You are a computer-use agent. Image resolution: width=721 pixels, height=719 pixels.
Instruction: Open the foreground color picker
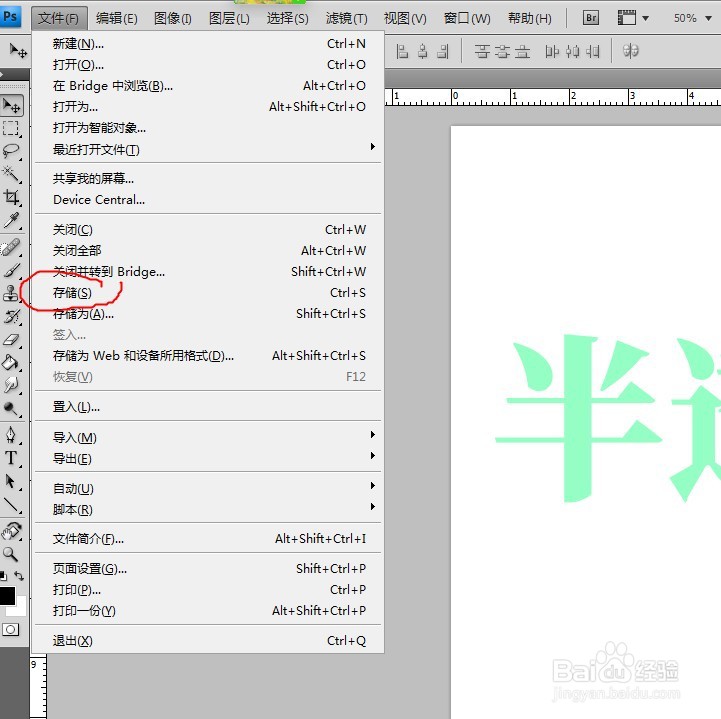(6, 596)
